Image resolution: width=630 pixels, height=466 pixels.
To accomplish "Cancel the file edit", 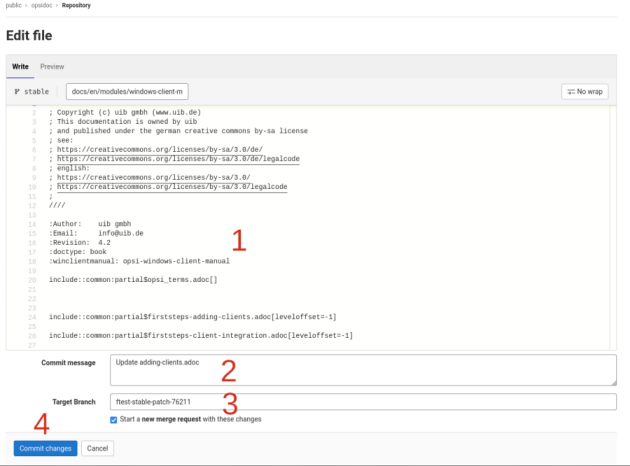I will pos(97,448).
